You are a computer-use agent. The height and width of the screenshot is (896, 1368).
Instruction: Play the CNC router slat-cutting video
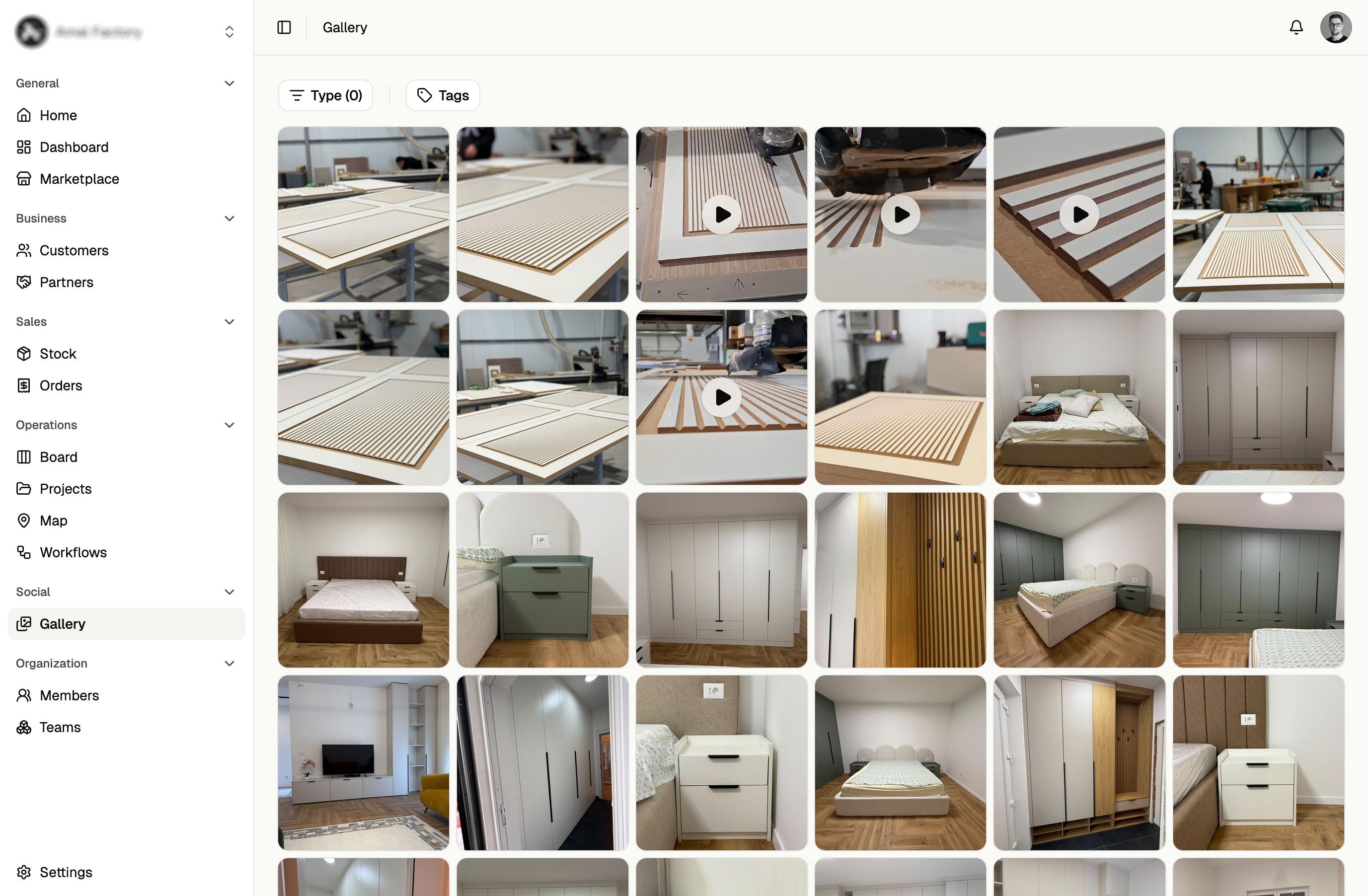tap(721, 215)
